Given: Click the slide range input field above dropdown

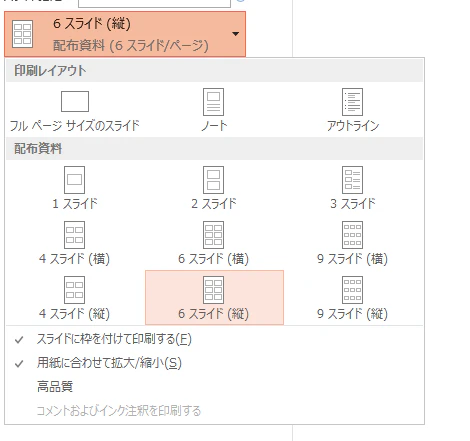Looking at the screenshot, I should [154, 3].
